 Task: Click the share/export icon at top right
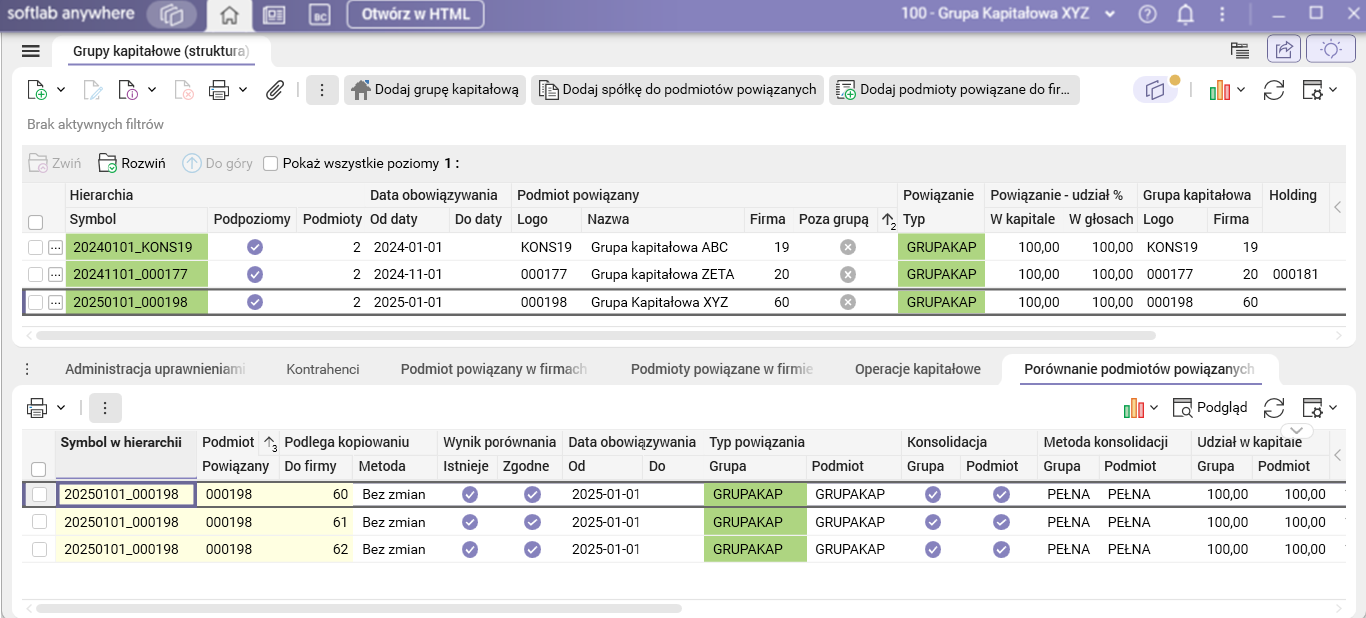(1283, 50)
